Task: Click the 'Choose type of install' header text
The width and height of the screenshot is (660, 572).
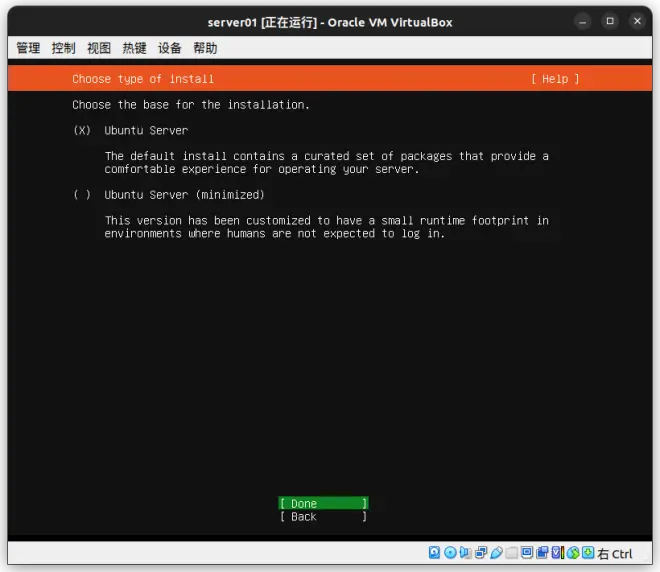Action: [143, 79]
